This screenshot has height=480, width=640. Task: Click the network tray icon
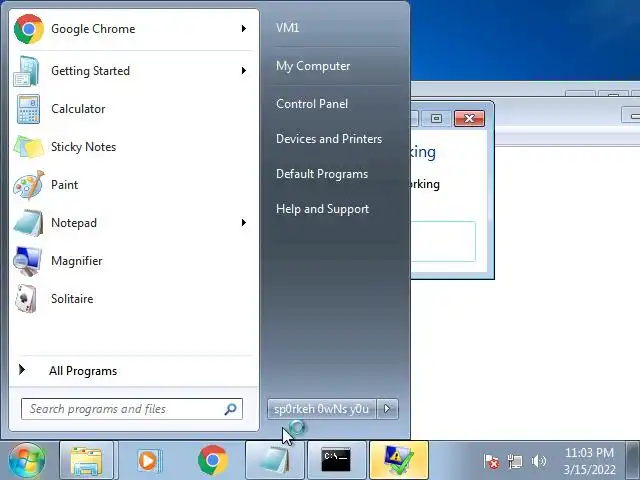pos(515,462)
